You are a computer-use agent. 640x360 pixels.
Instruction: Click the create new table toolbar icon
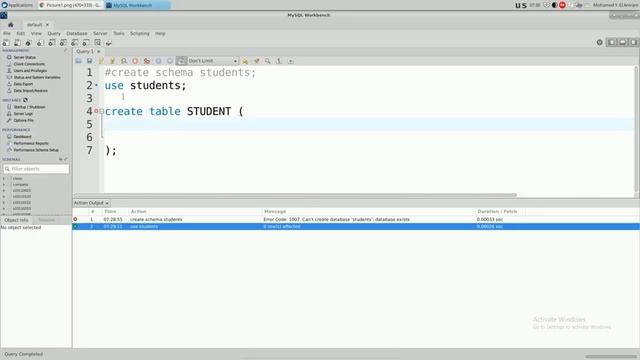click(51, 42)
